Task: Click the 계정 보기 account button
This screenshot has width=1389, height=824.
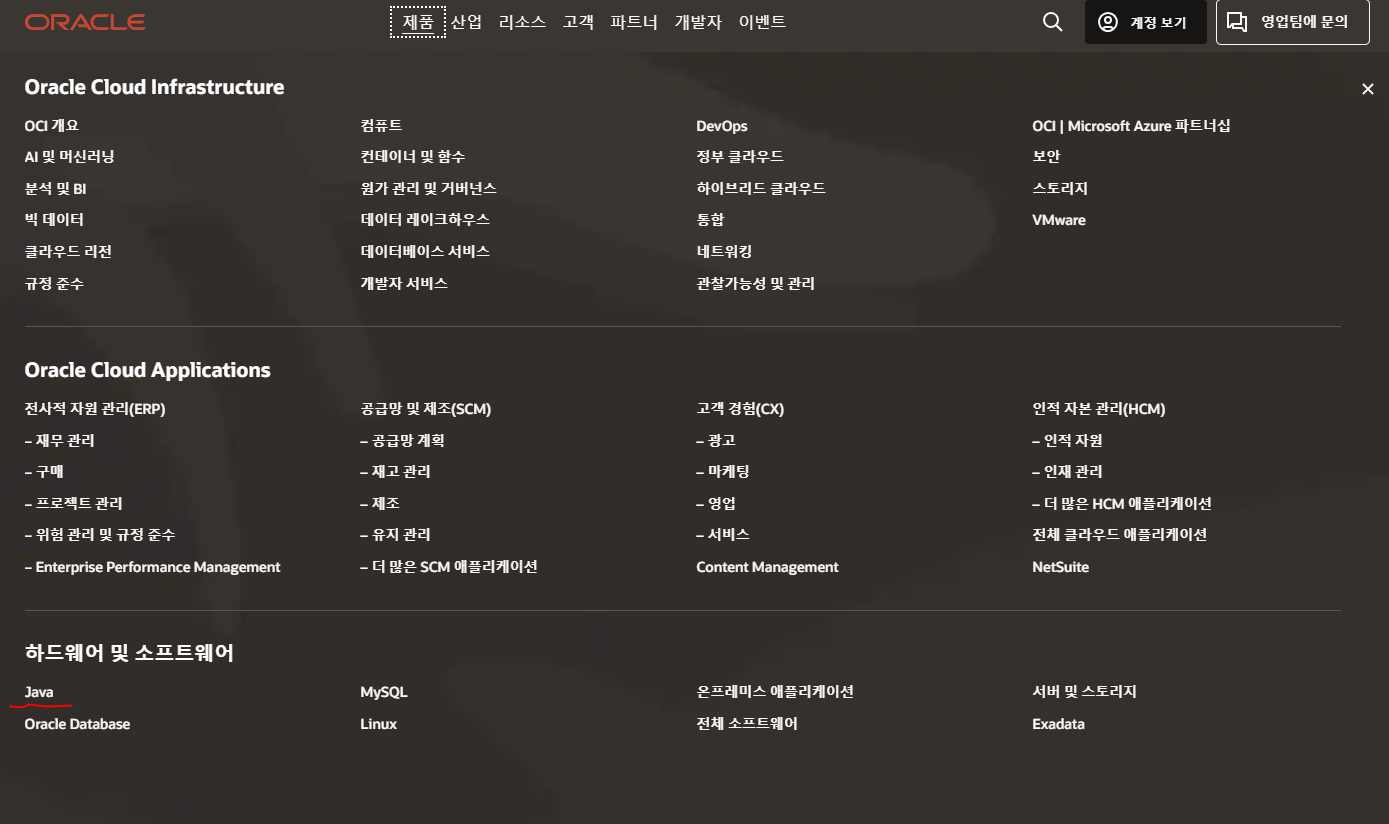Action: tap(1146, 22)
